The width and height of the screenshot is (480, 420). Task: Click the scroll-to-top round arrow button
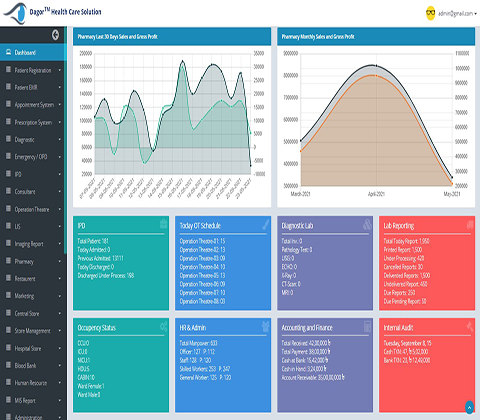469,407
